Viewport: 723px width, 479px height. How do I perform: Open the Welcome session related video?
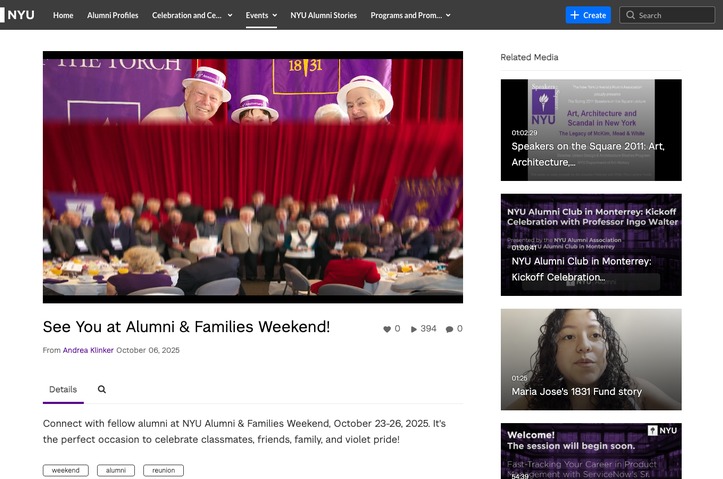point(591,451)
